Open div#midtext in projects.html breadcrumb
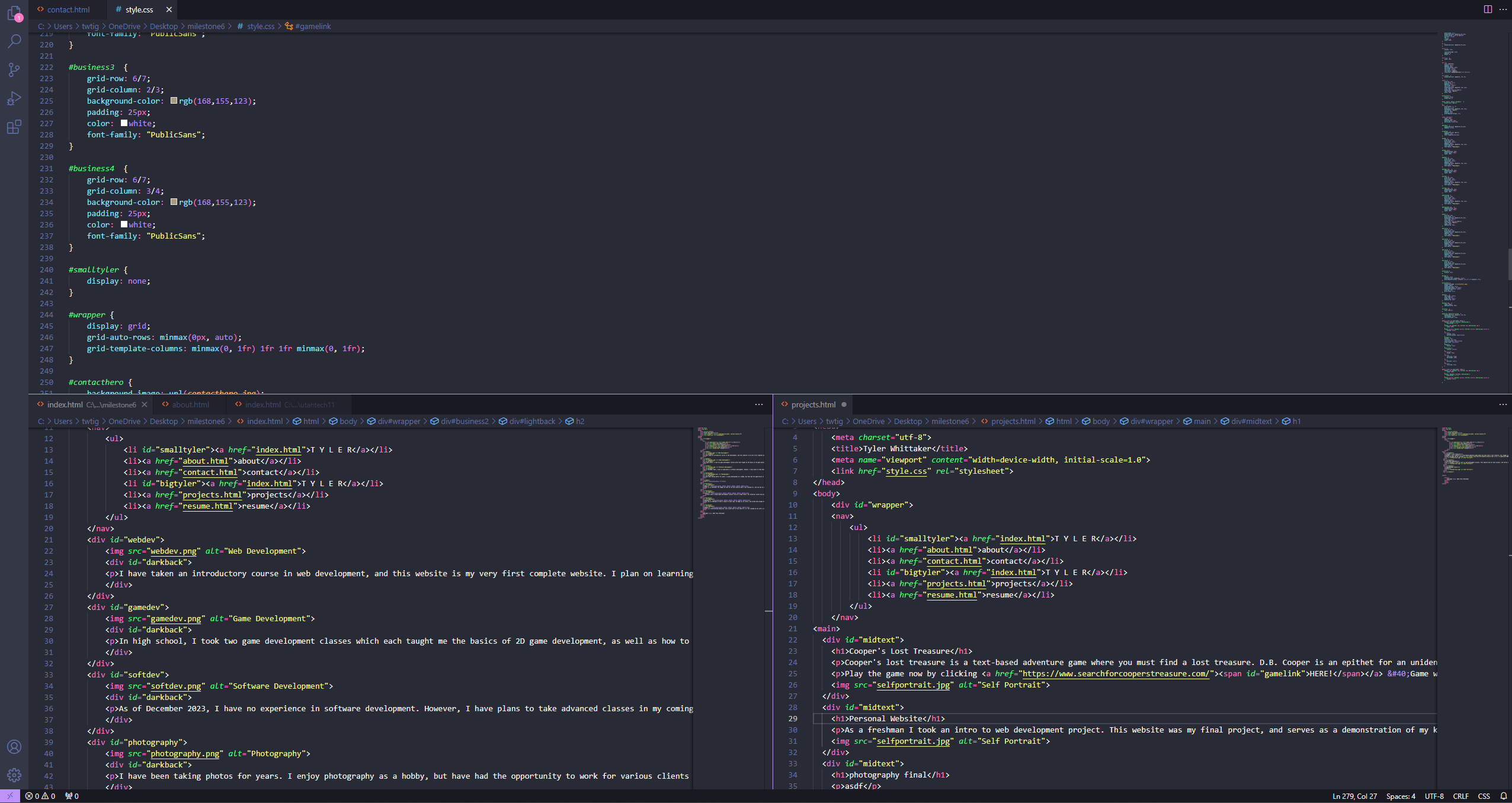1512x803 pixels. (1247, 421)
